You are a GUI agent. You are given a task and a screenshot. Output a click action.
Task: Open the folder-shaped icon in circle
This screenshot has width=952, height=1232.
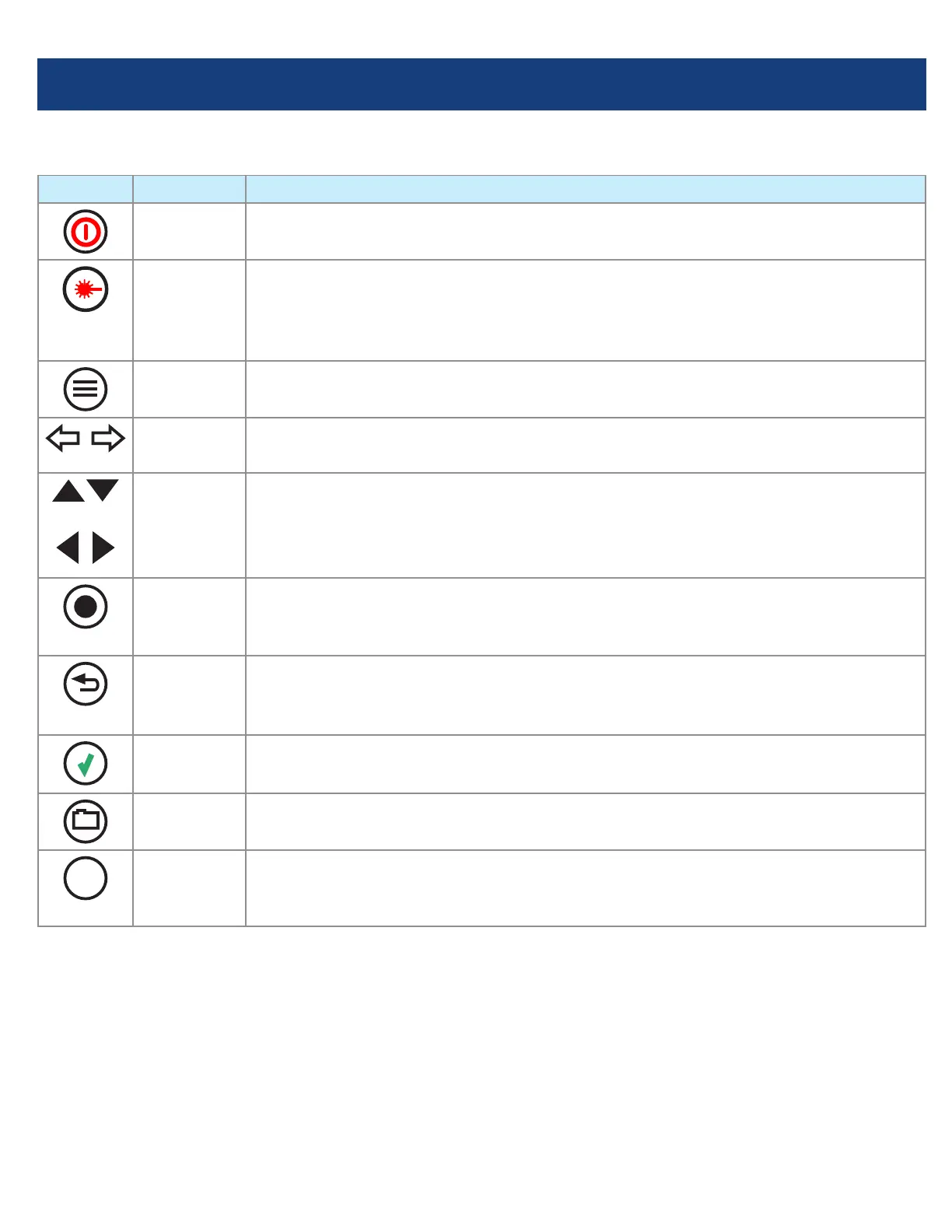pos(86,821)
